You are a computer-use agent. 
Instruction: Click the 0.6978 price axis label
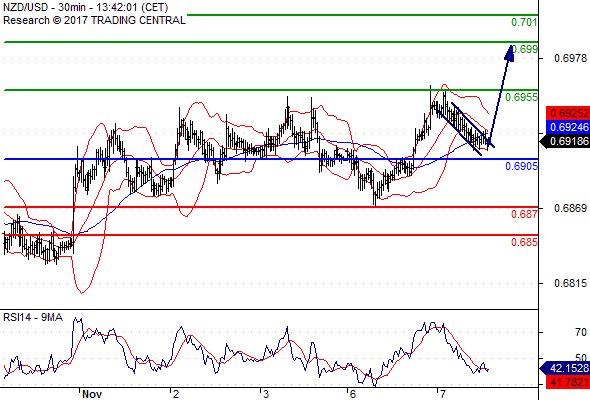pyautogui.click(x=570, y=58)
